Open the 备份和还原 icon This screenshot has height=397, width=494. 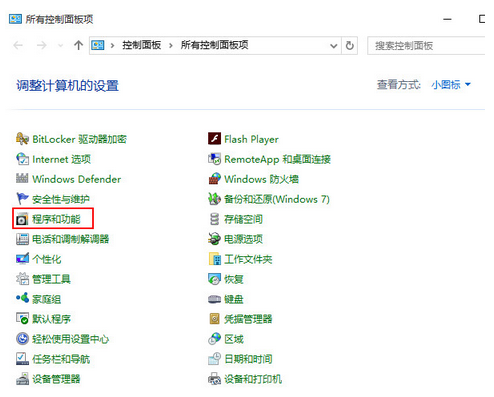[214, 199]
